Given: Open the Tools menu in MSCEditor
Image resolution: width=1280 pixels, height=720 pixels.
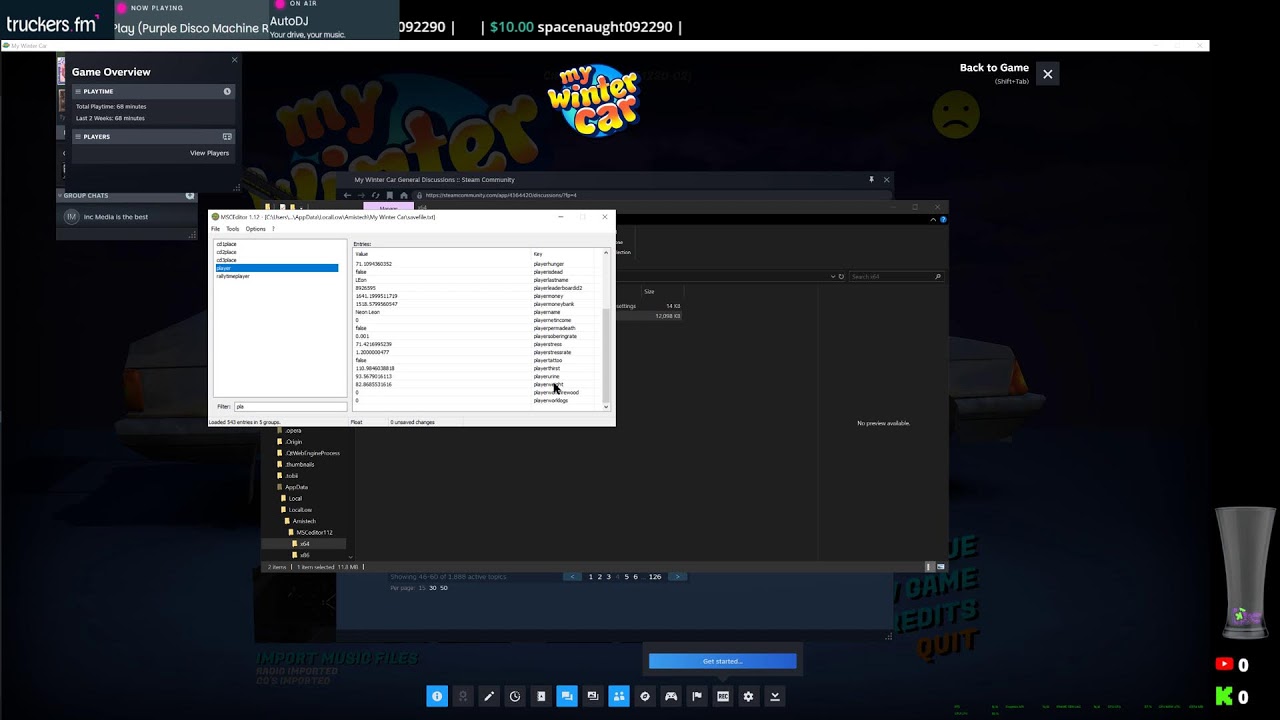Looking at the screenshot, I should (232, 229).
